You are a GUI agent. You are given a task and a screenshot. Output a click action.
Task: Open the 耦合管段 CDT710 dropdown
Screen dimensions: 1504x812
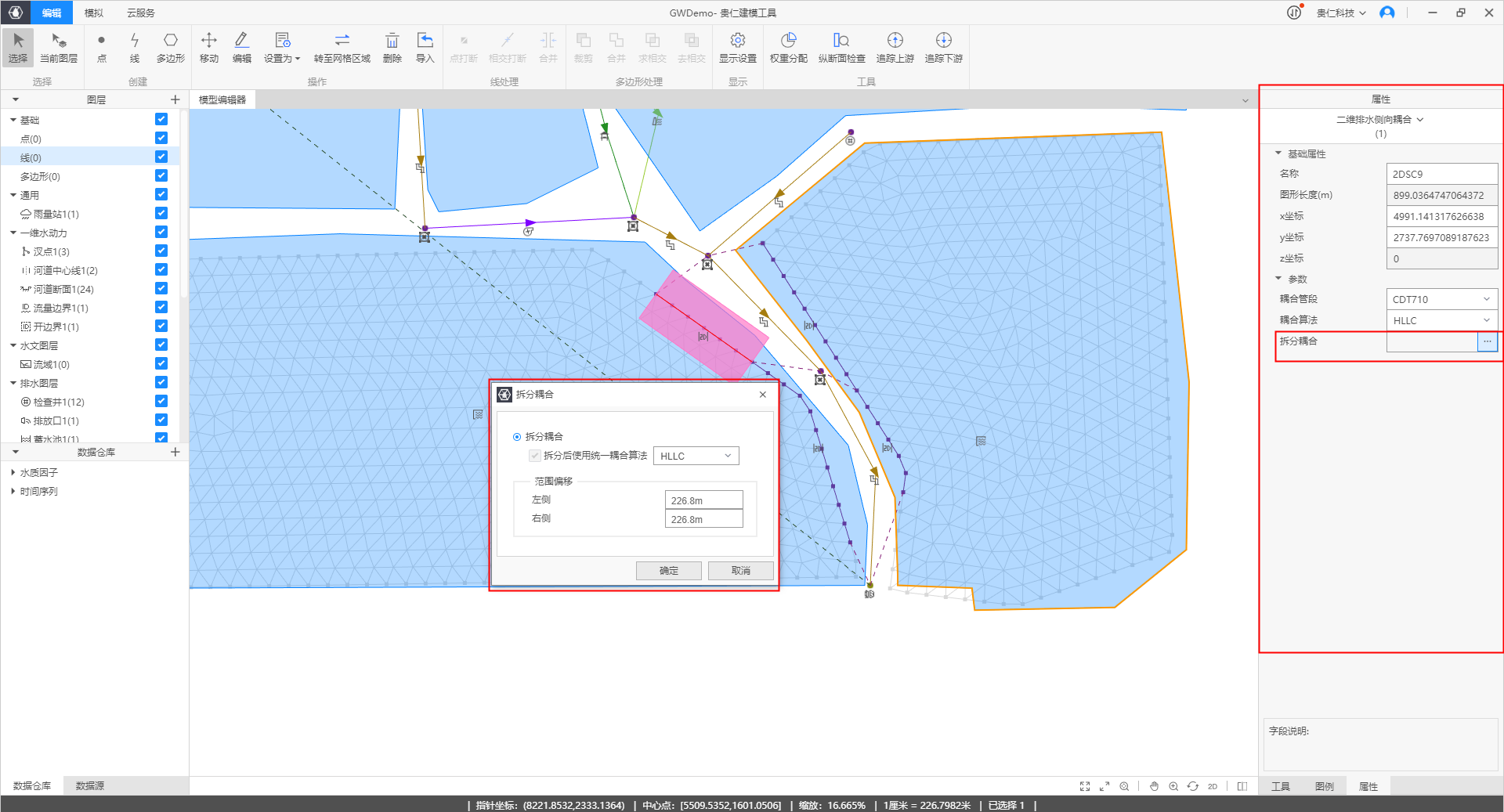tap(1441, 299)
